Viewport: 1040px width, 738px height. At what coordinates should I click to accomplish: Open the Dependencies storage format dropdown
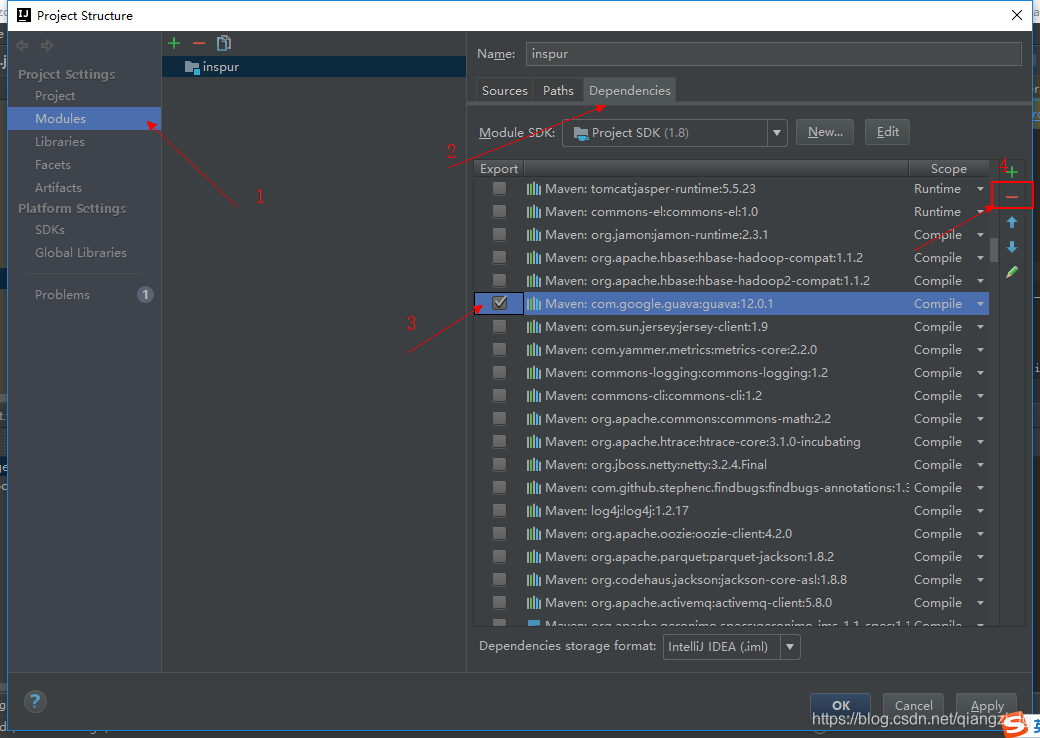click(x=790, y=647)
